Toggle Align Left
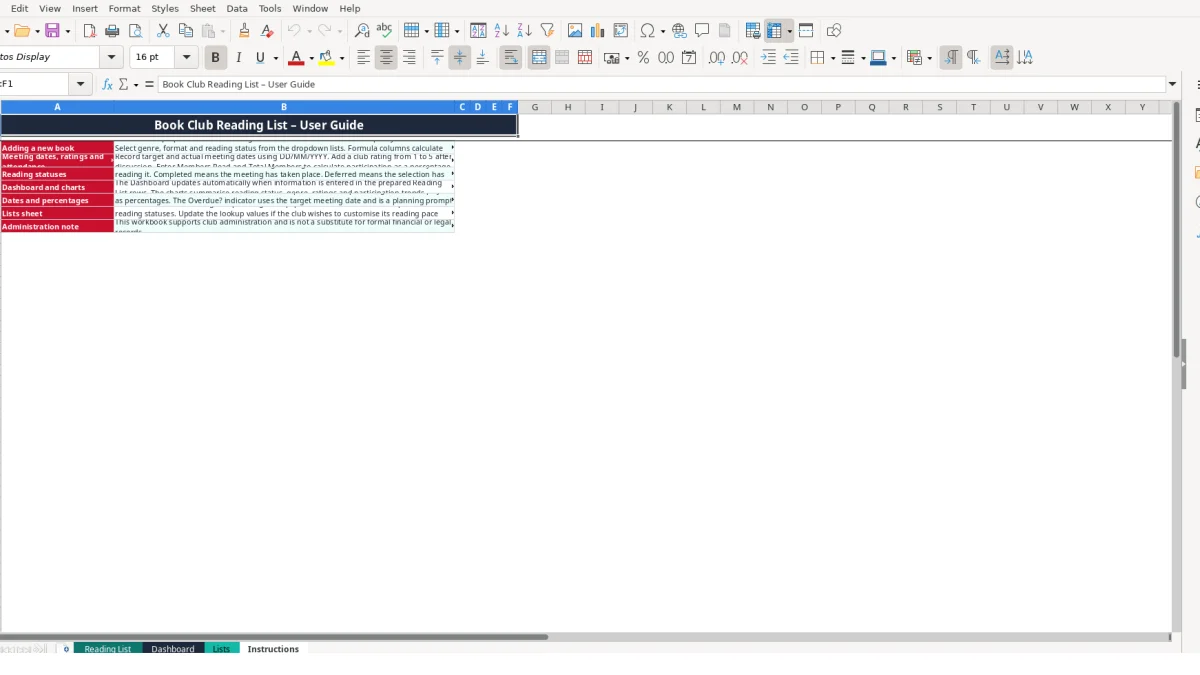 (363, 58)
